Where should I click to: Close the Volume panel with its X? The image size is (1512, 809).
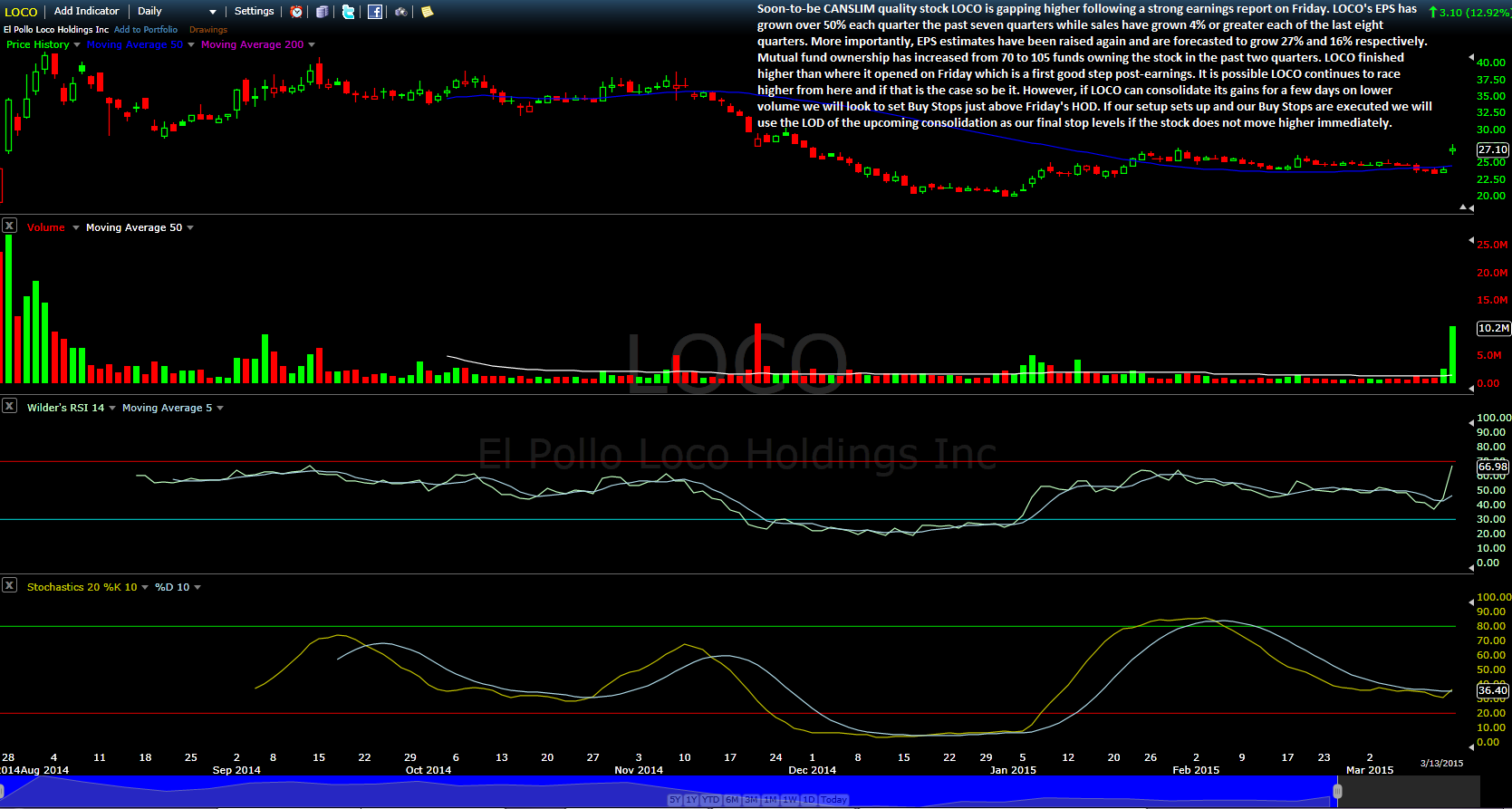[9, 226]
